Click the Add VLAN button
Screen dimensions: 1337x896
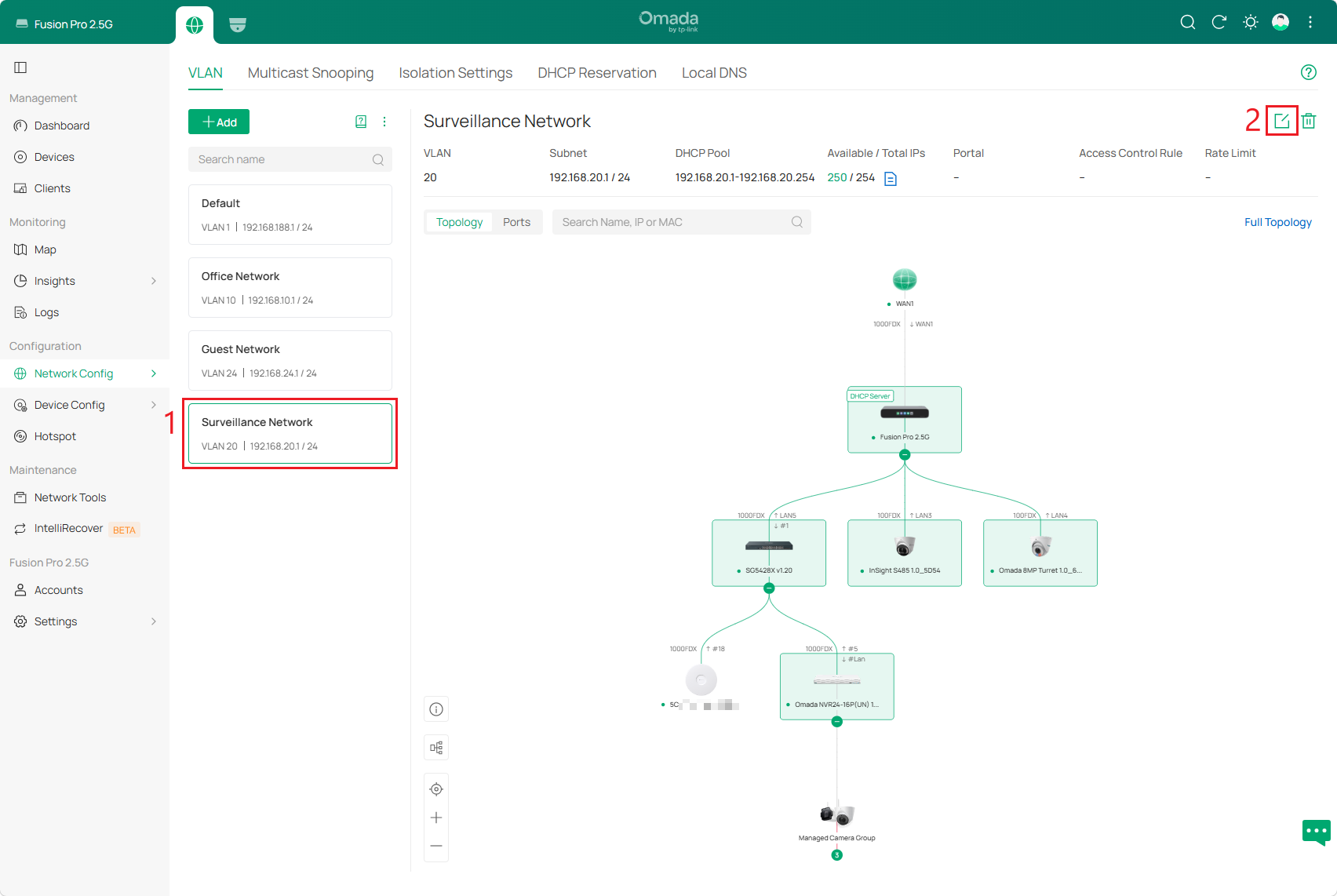(x=219, y=122)
